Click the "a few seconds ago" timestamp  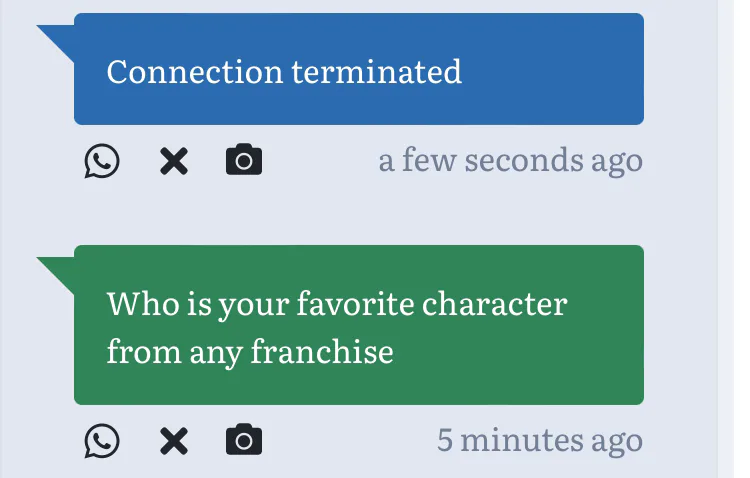point(510,160)
